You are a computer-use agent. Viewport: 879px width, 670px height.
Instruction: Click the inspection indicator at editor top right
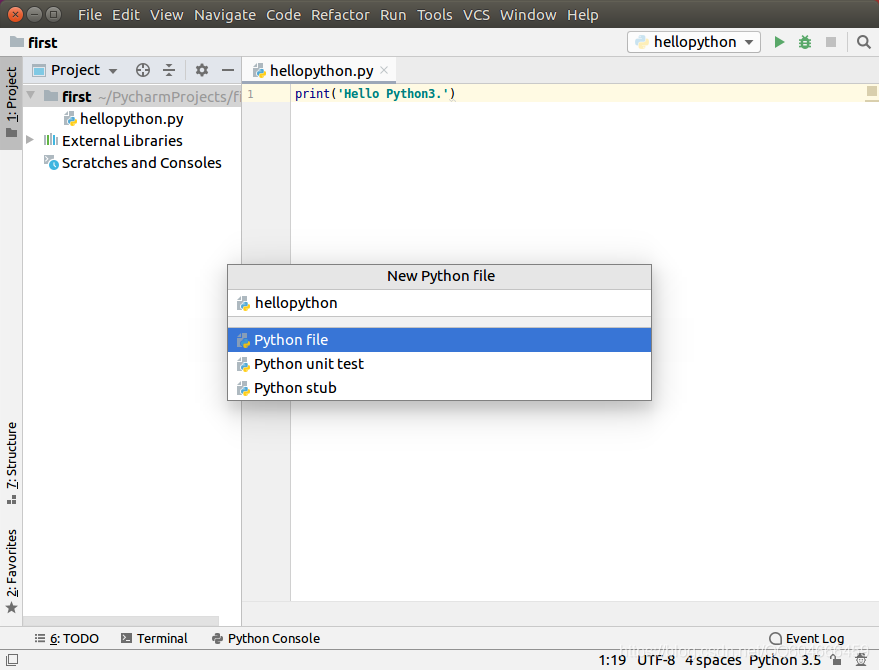pos(872,91)
